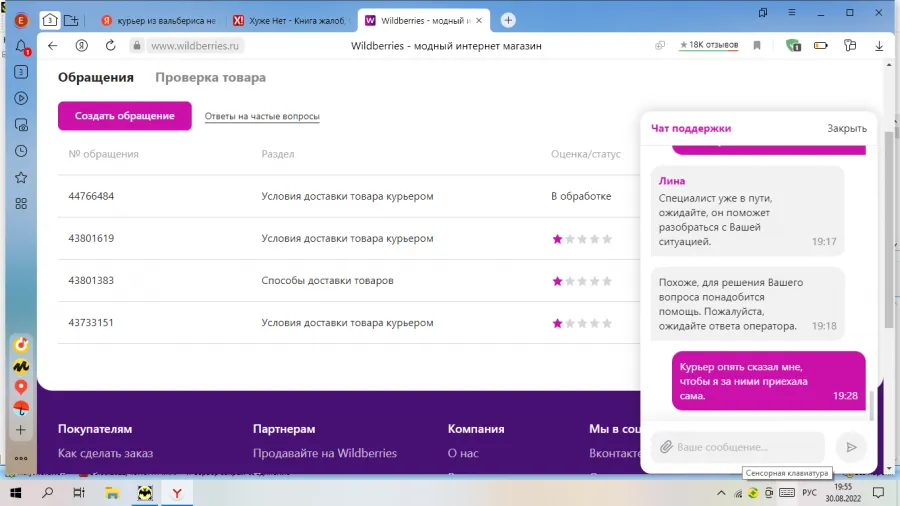Screen dimensions: 900x506
Task: Open the touch keyboard tray icon
Action: pyautogui.click(x=787, y=493)
